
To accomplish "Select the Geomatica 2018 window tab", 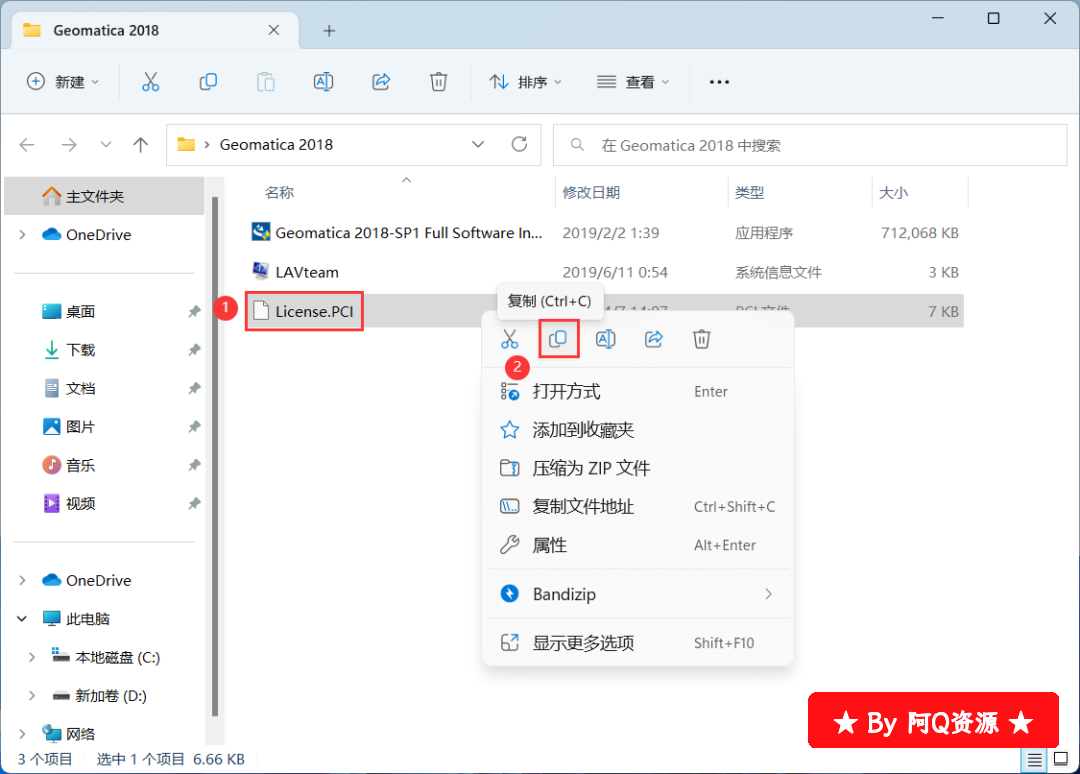I will click(x=155, y=30).
